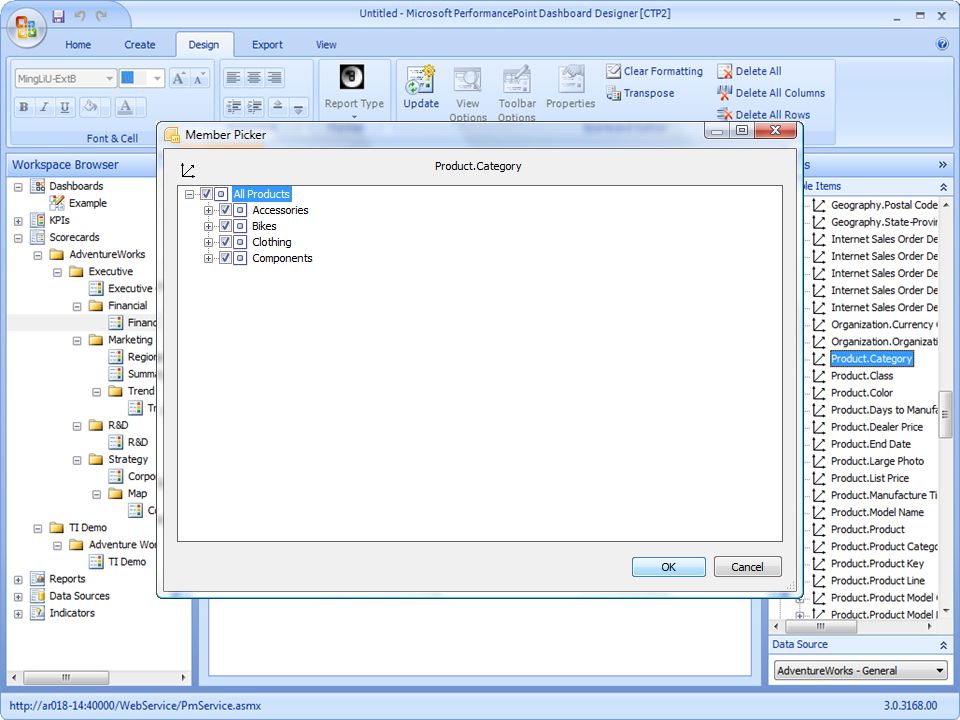Uncheck the Bikes checkbox
The image size is (960, 720).
pos(225,226)
